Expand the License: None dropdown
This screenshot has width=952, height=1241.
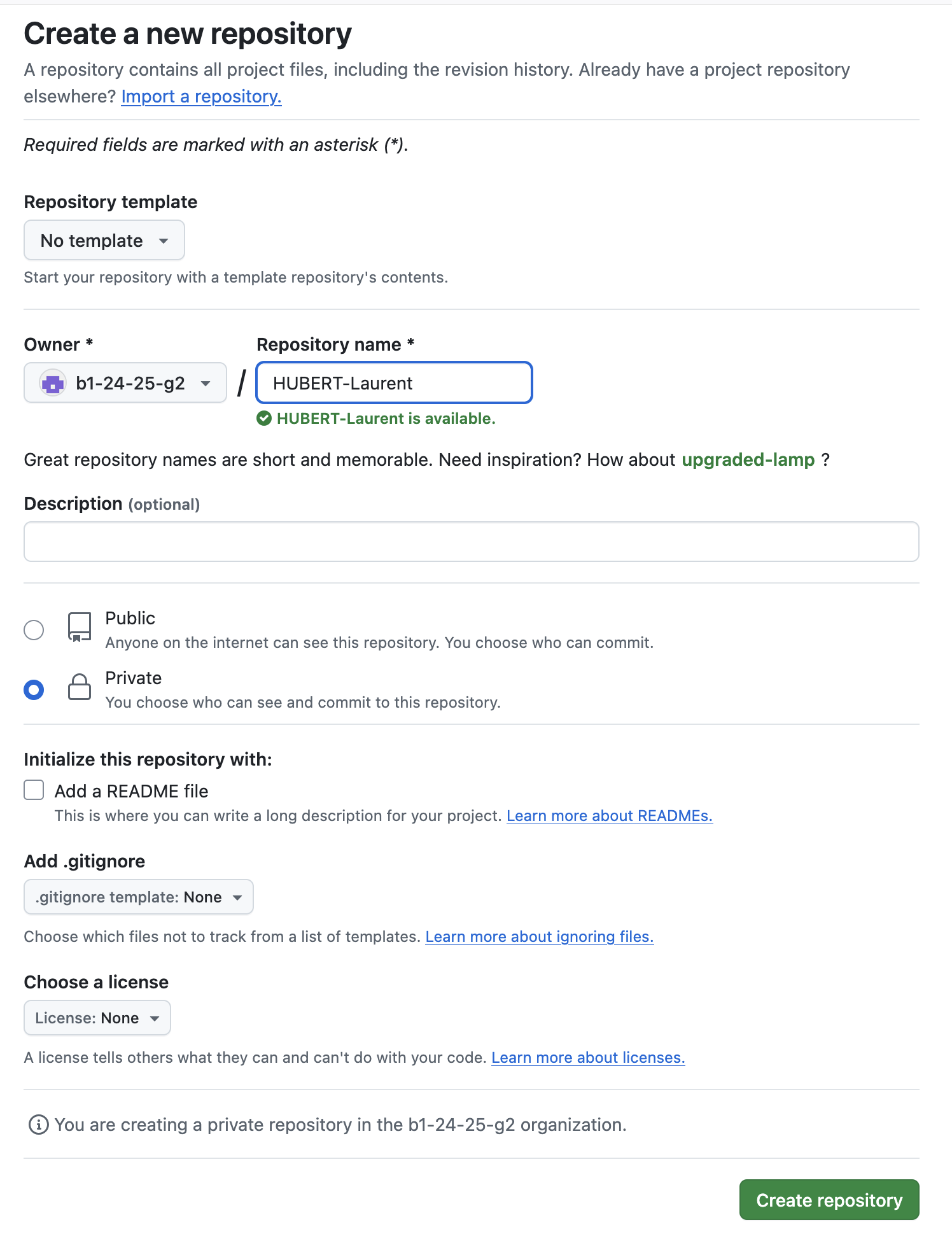tap(97, 1018)
